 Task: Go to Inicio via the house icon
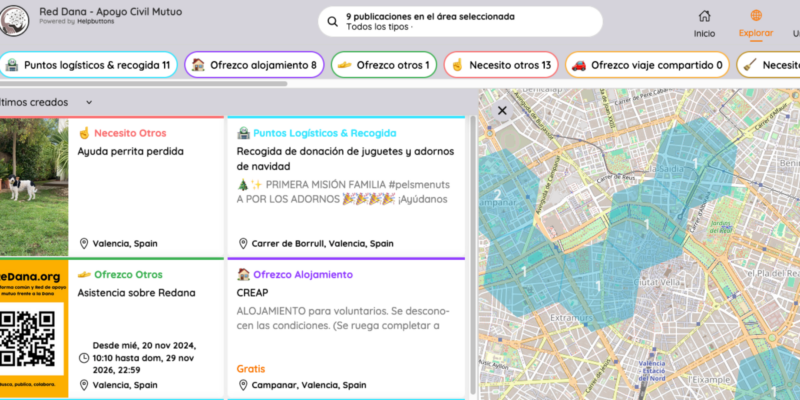(x=705, y=16)
